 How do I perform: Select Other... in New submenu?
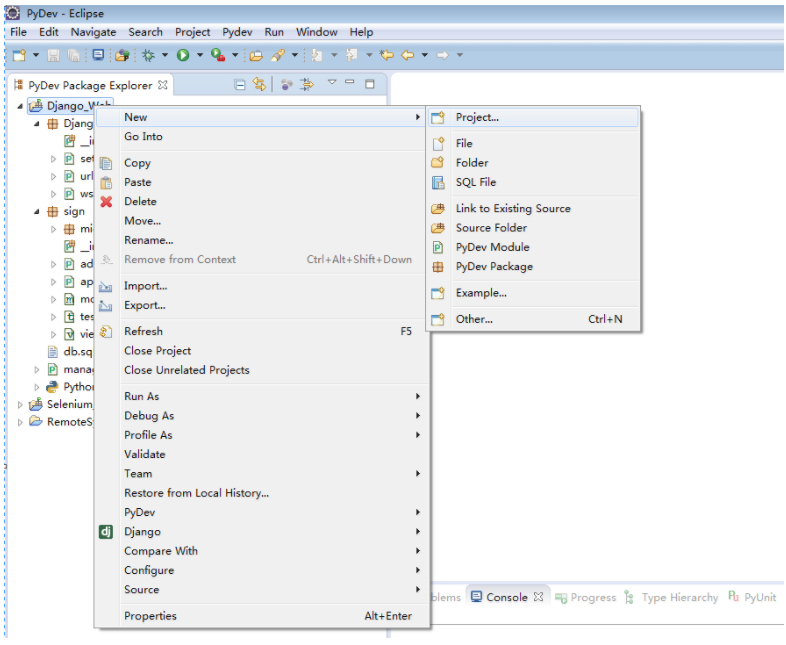coord(533,319)
